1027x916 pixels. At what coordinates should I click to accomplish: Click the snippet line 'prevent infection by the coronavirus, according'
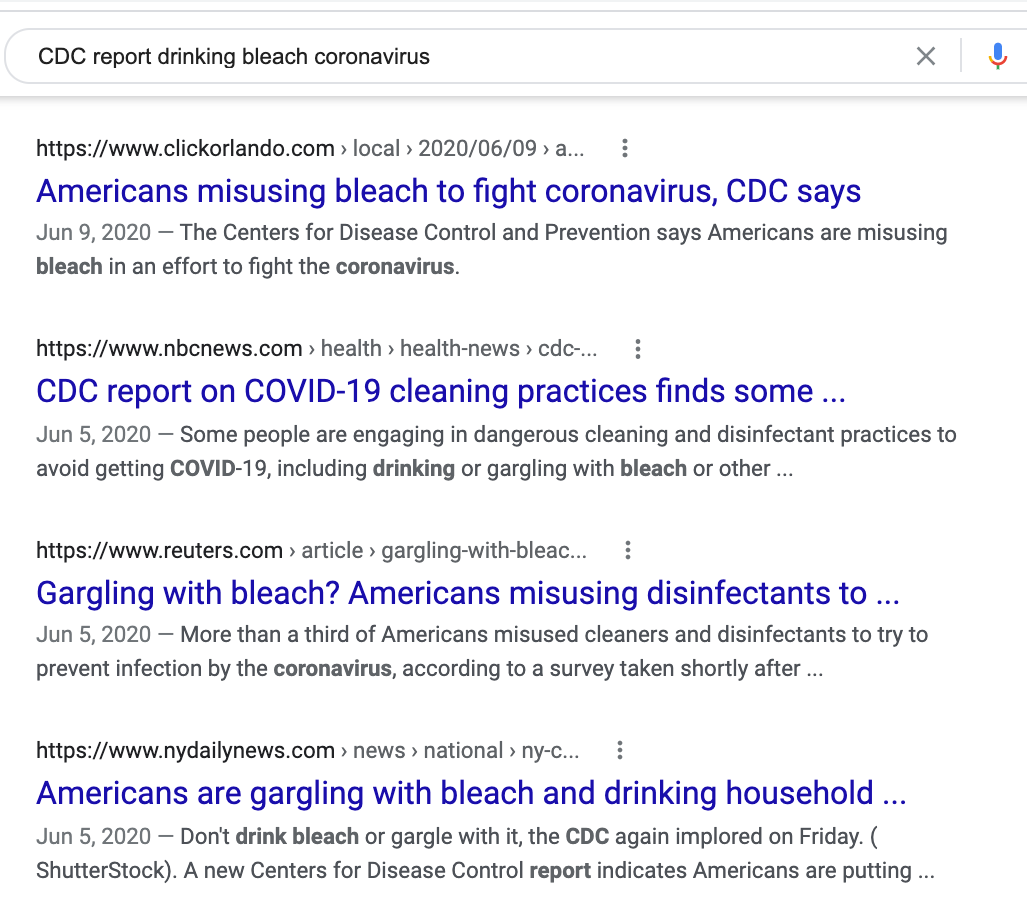pos(429,669)
